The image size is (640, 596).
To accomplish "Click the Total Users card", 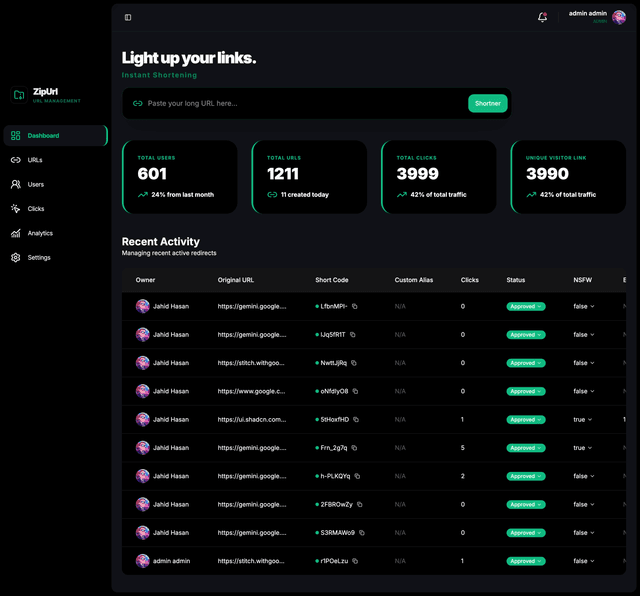I will pos(180,177).
